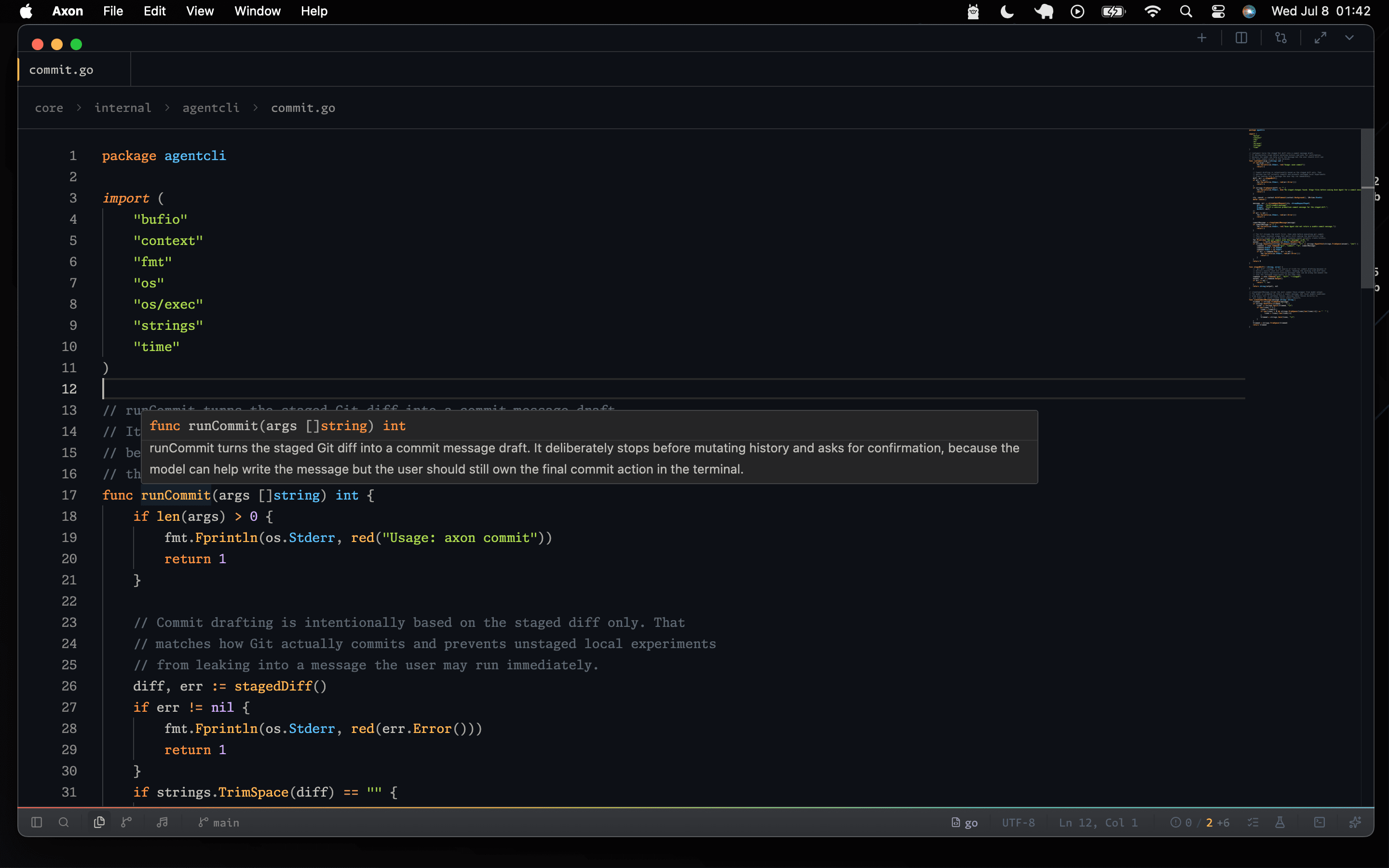Click the package agentcli name on line 1
This screenshot has height=868, width=1389.
[195, 156]
